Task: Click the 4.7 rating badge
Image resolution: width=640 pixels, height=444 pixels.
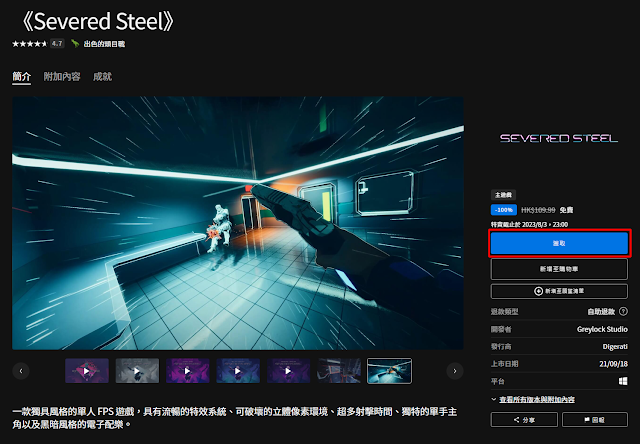Action: [x=57, y=43]
